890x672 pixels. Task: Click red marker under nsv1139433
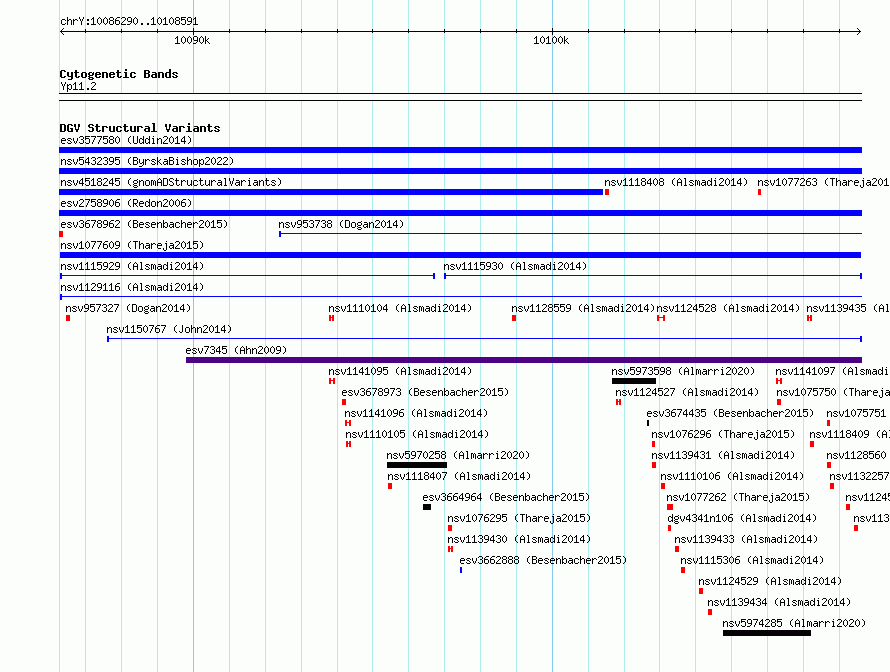point(677,549)
